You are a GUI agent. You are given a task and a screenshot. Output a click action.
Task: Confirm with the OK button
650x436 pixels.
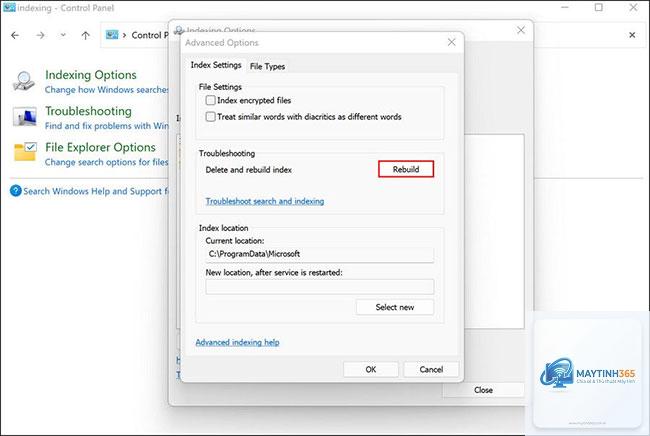[x=371, y=369]
